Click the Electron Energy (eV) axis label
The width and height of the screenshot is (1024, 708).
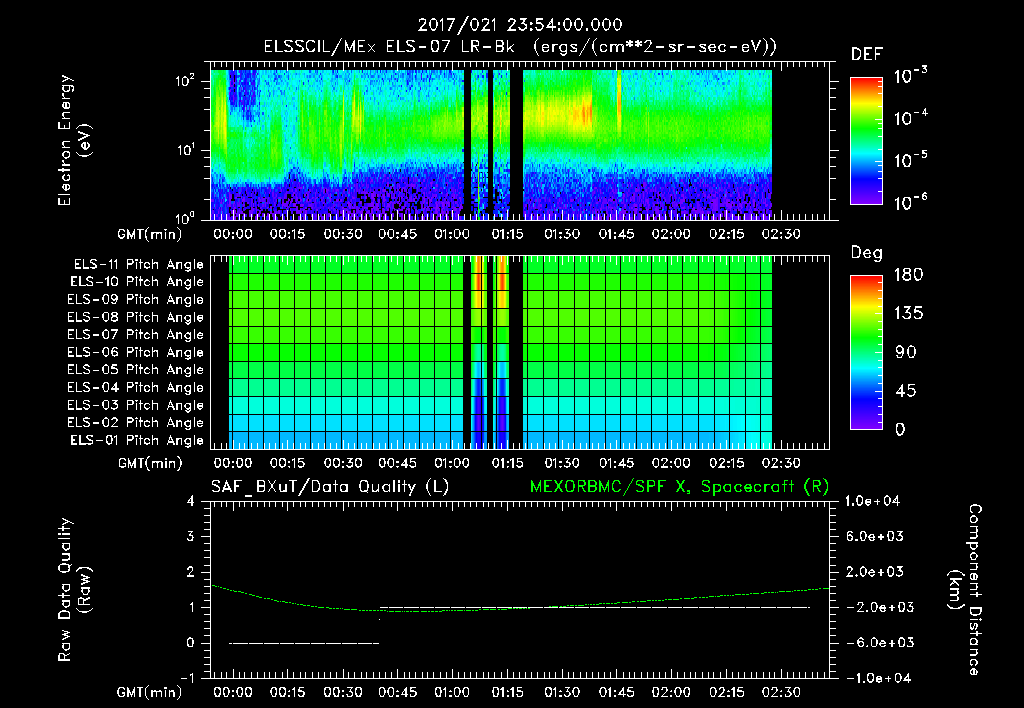[x=74, y=140]
